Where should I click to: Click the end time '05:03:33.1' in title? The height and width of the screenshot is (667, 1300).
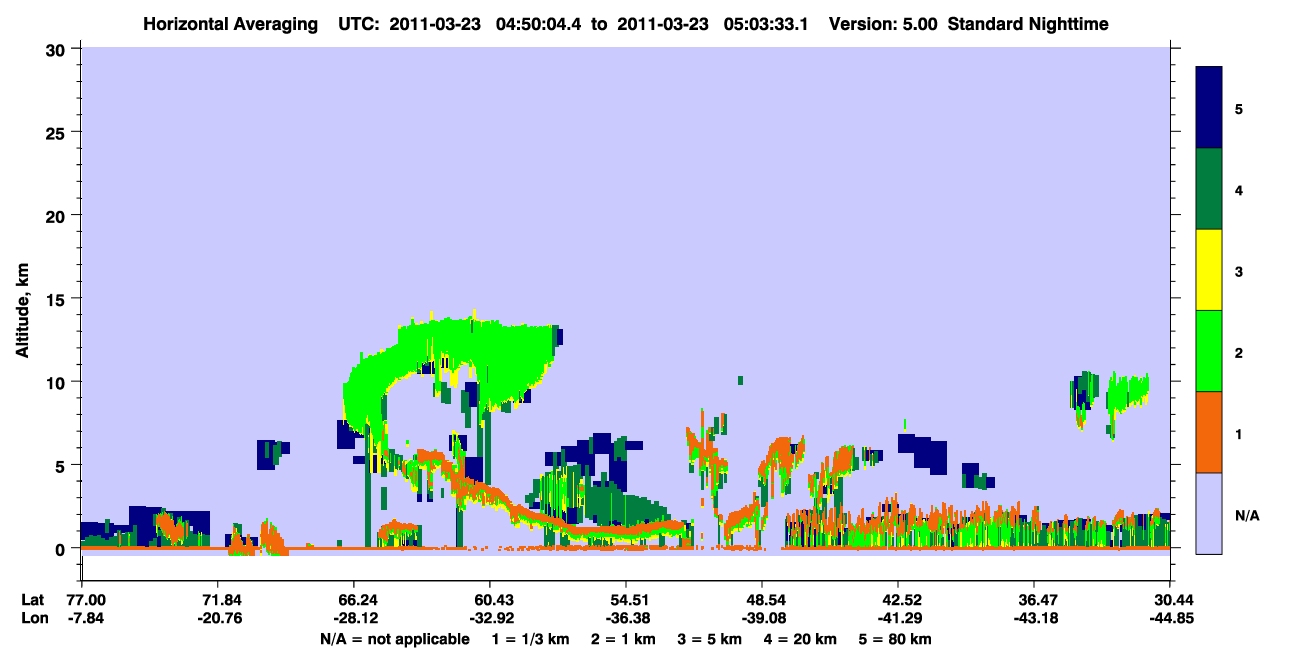768,23
